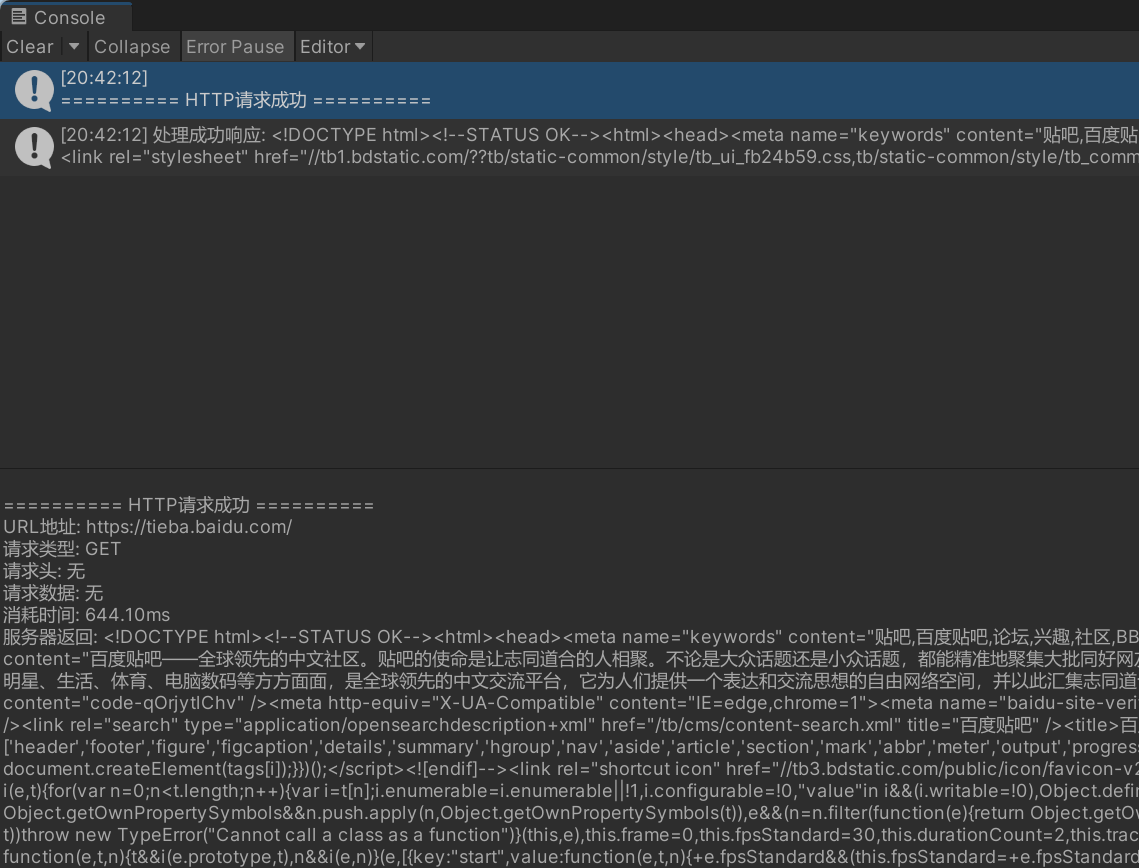Click the detail line beginning 'document.createElement(tags[i])'
This screenshot has height=868, width=1139.
pos(570,769)
